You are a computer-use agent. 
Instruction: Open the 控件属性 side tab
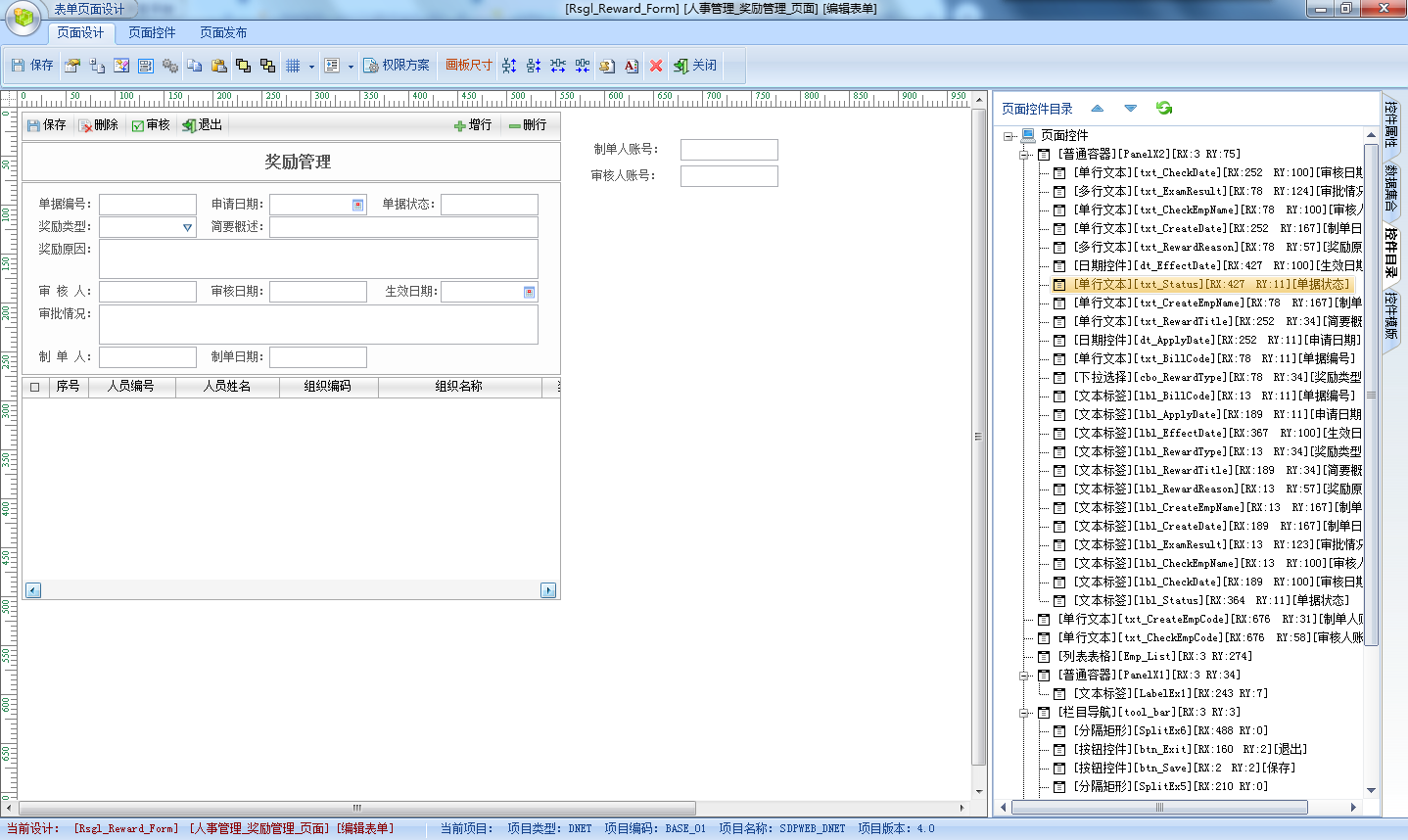tap(1391, 124)
